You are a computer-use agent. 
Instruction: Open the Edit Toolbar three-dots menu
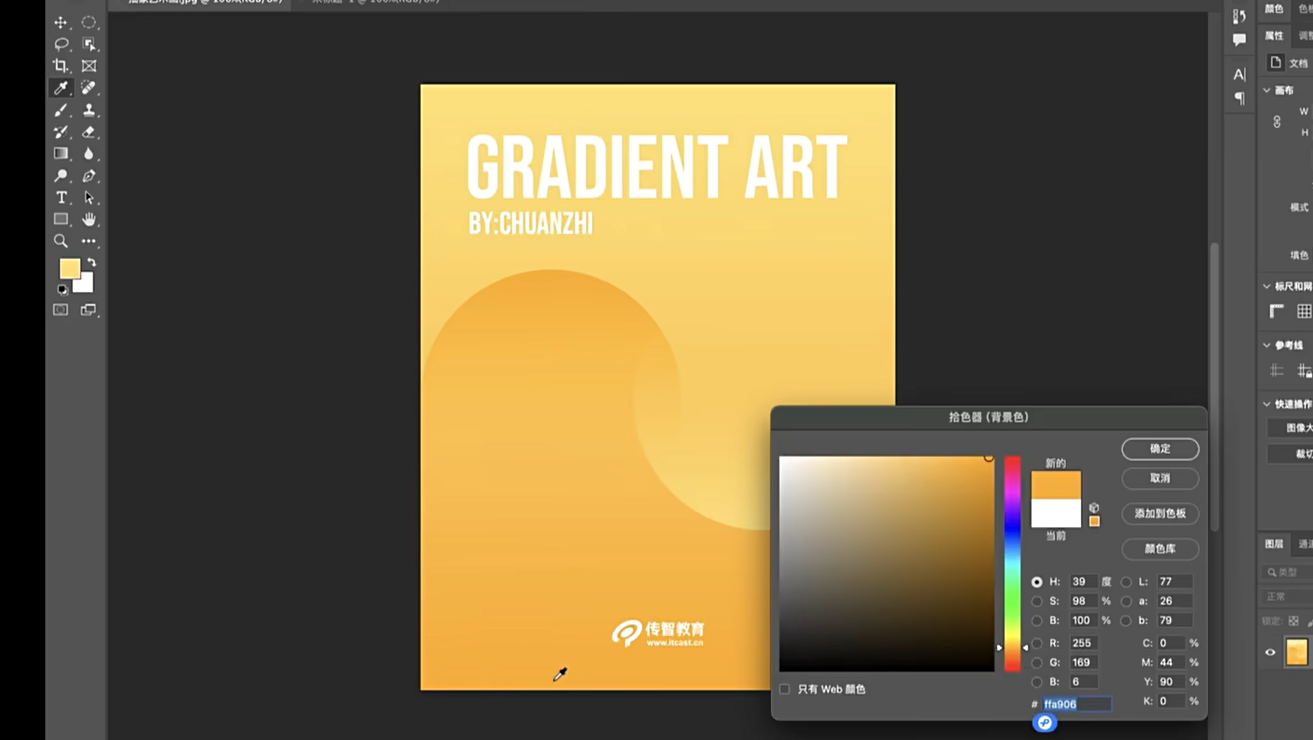[89, 241]
